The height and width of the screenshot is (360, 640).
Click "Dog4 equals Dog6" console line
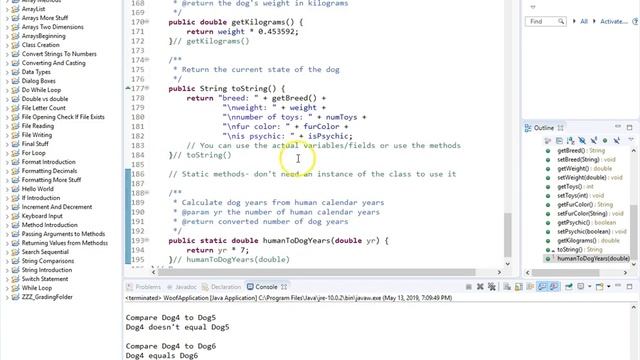click(x=162, y=356)
